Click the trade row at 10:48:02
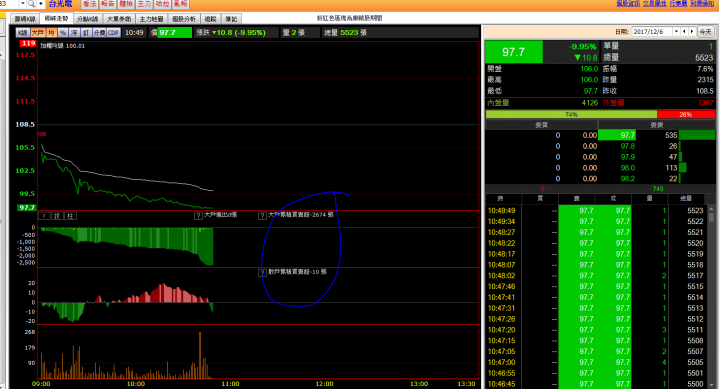 click(x=596, y=276)
